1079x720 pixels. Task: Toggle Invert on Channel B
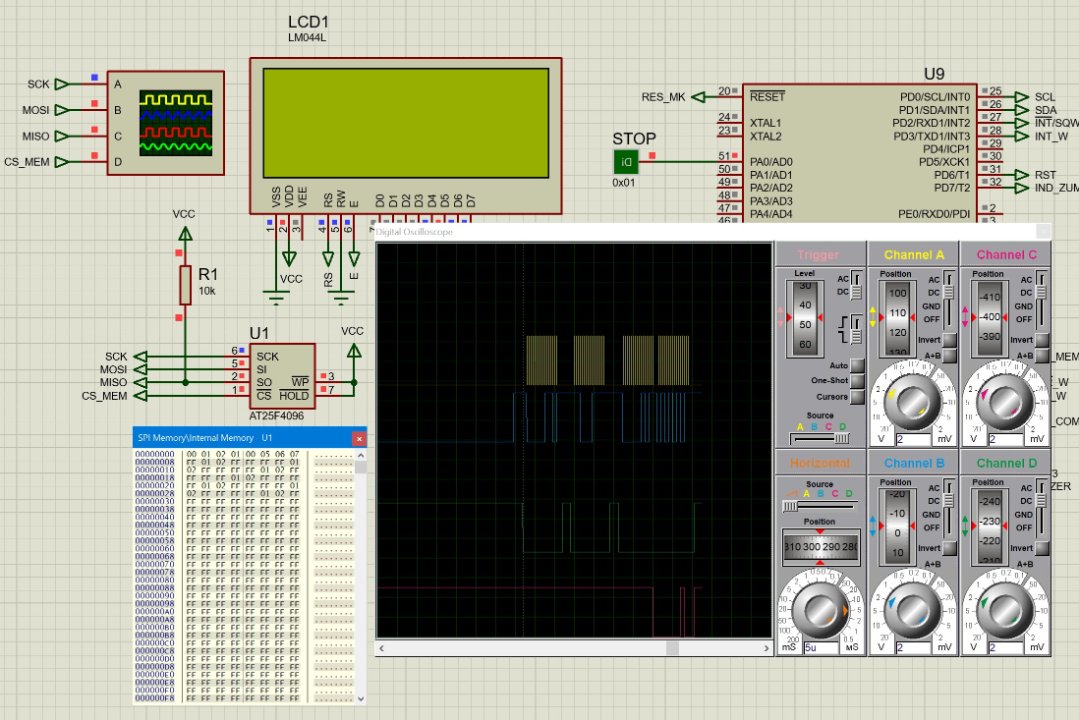click(950, 549)
